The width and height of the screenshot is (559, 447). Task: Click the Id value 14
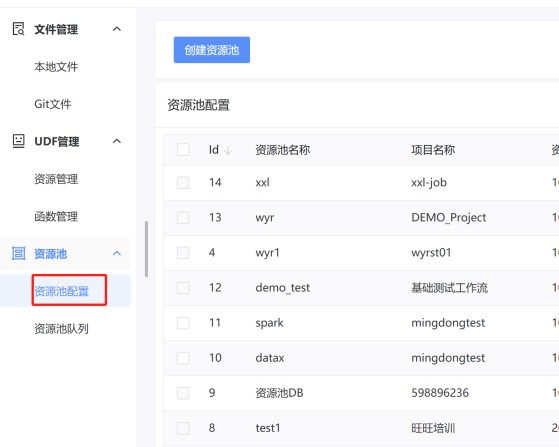pos(215,183)
